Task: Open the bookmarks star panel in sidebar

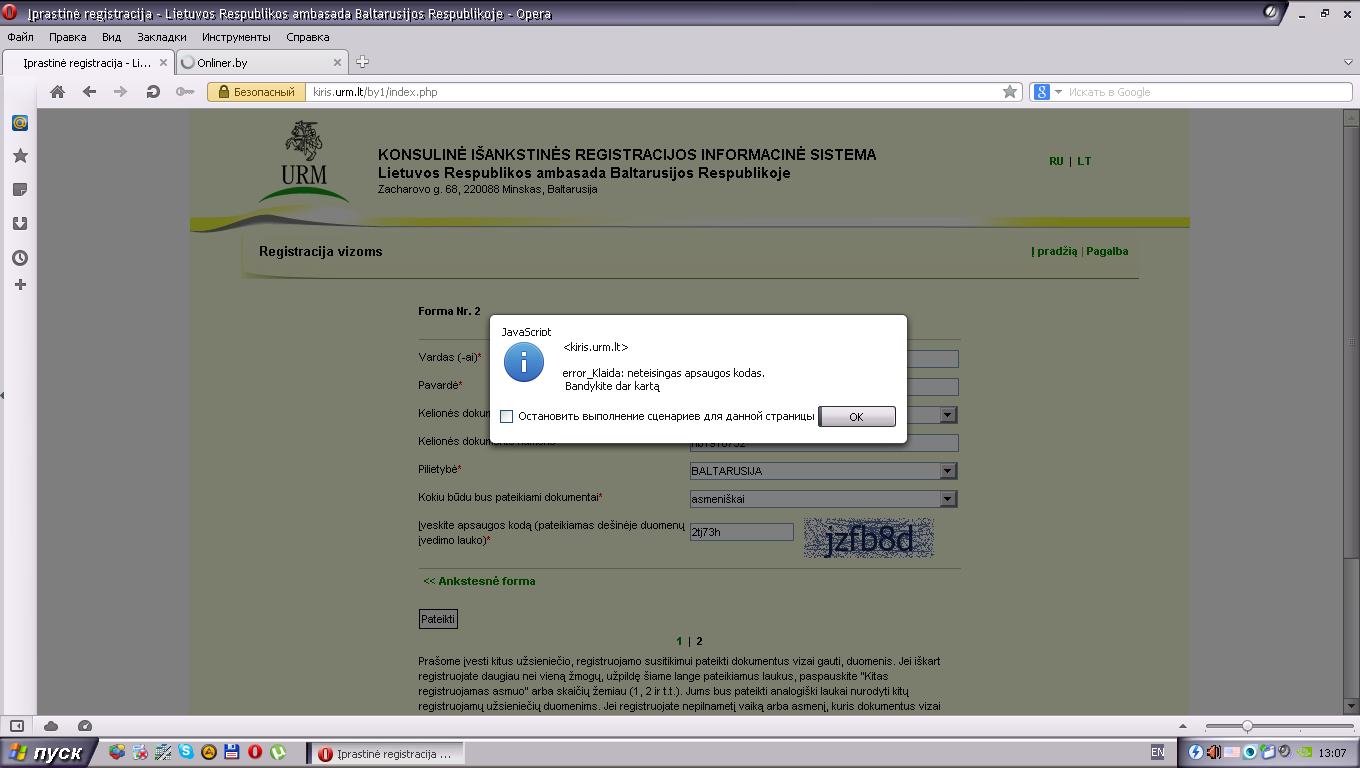Action: (x=19, y=156)
